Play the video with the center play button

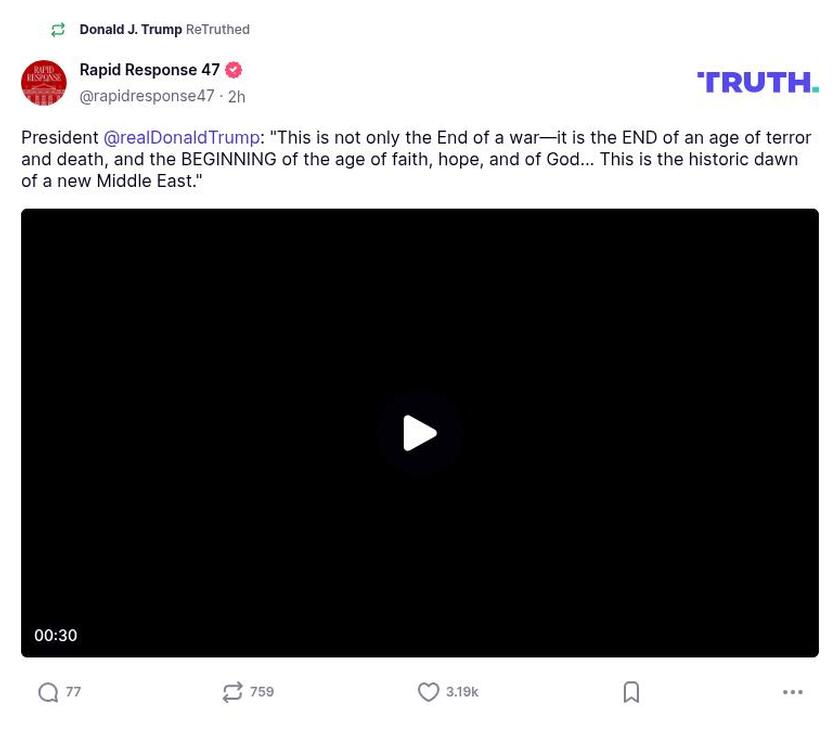(x=420, y=433)
